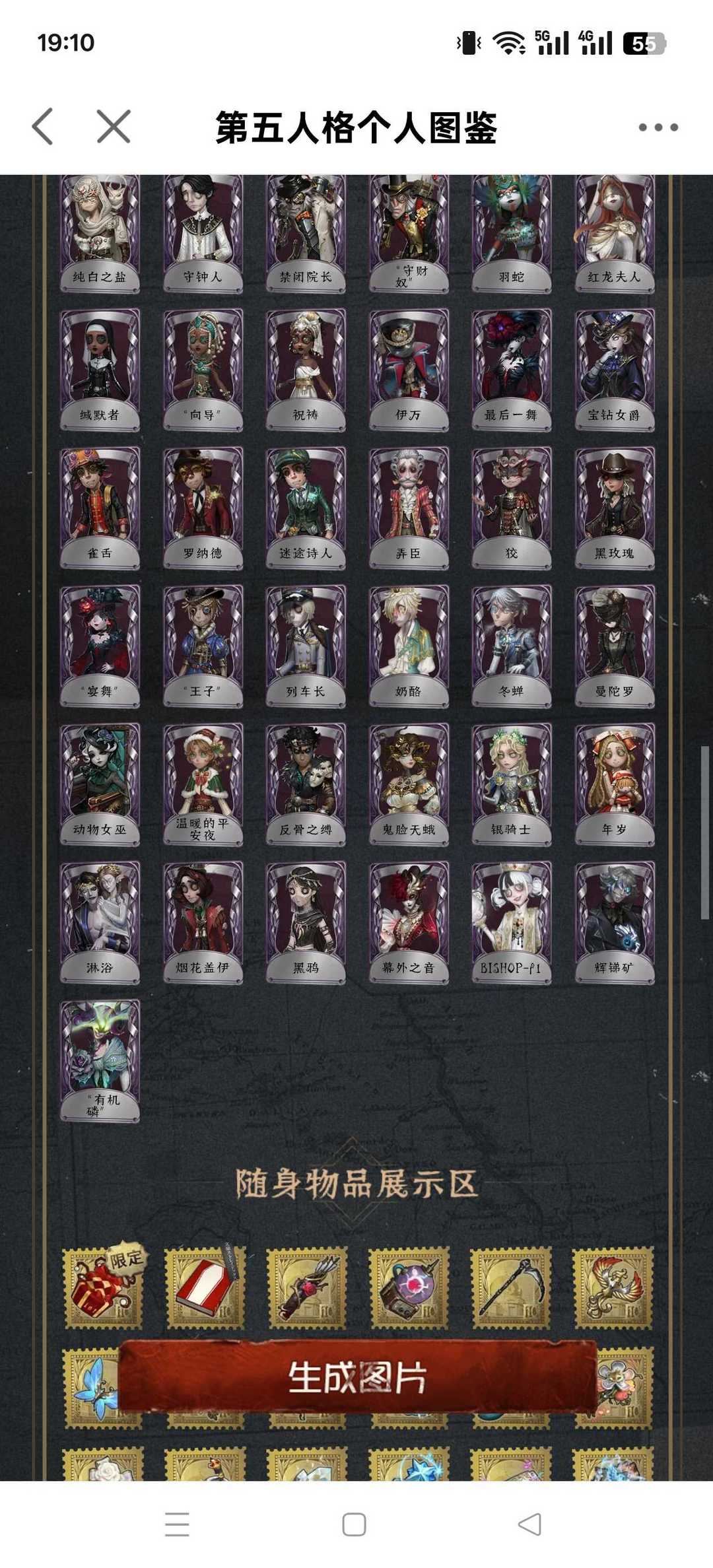Image resolution: width=713 pixels, height=1568 pixels.
Task: Open the 红龙夫人 costume card
Action: (615, 232)
